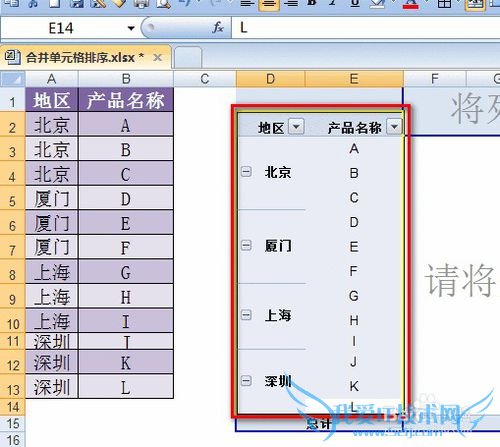Viewport: 500px width, 447px height.
Task: Click the formula bar showing L
Action: pos(366,28)
